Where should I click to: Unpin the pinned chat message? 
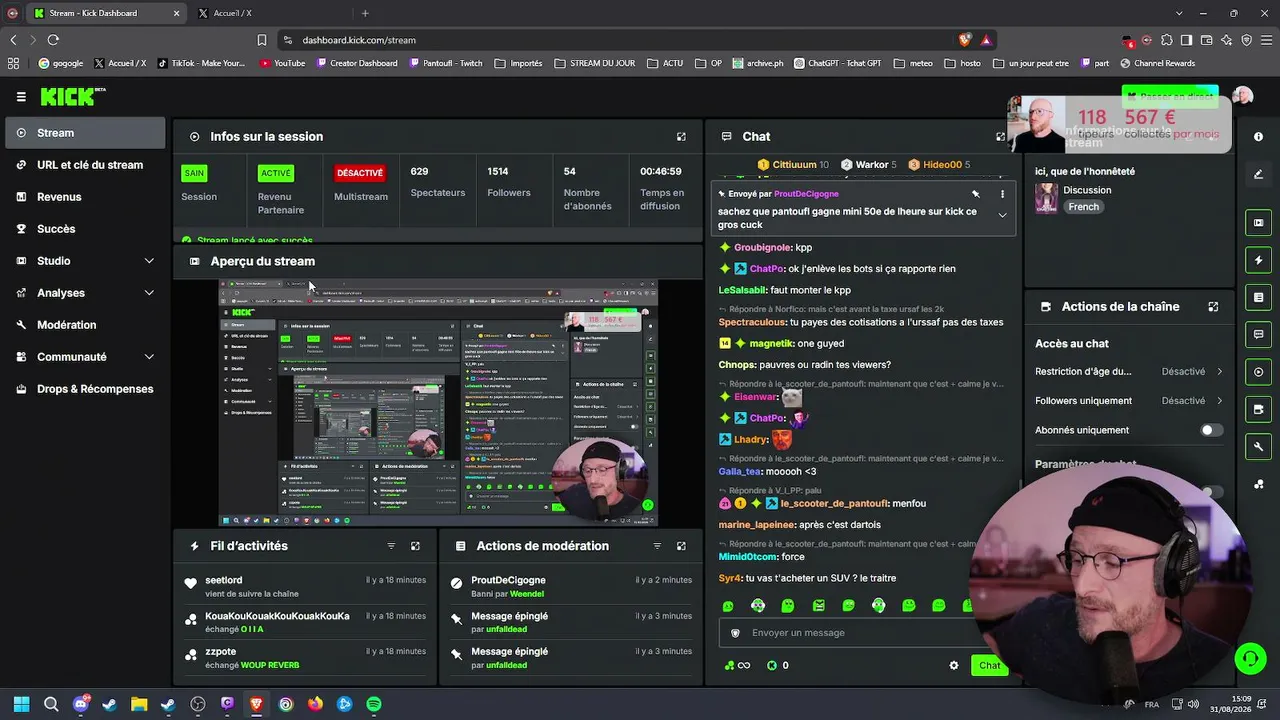tap(976, 194)
